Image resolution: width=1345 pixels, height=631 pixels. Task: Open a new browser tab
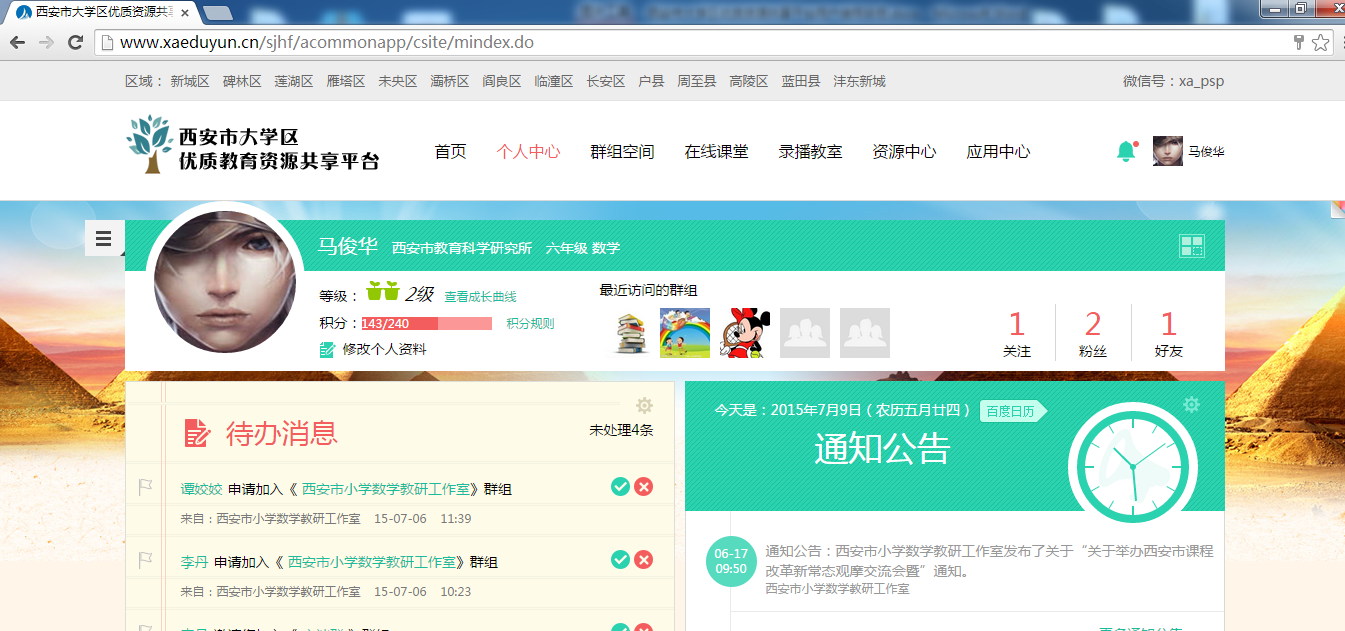(217, 12)
